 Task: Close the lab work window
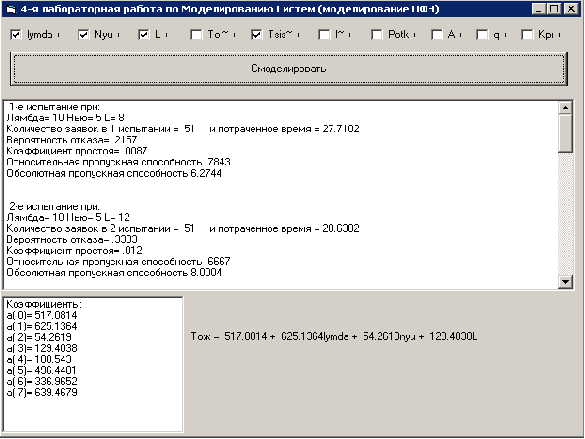tap(571, 9)
